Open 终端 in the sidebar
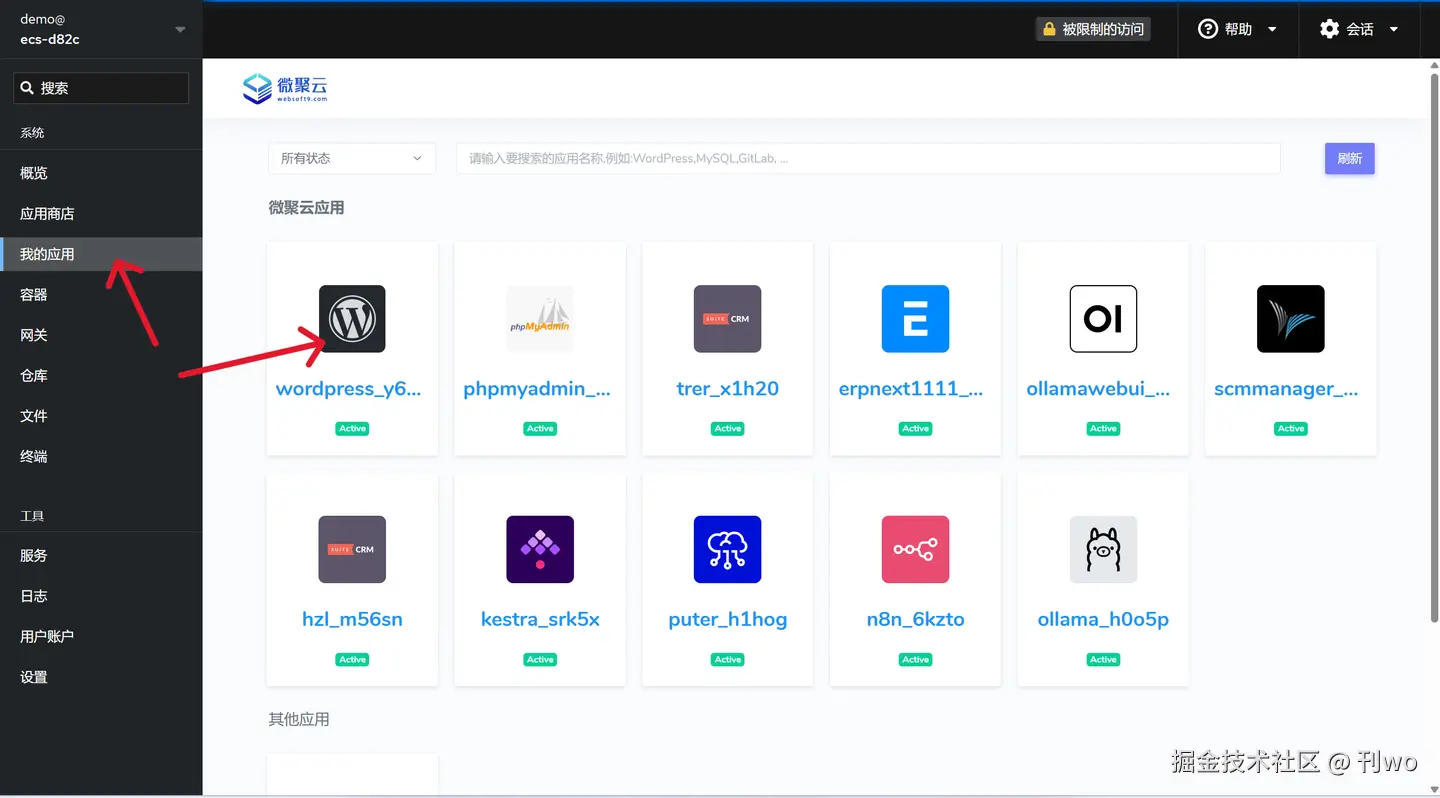Image resolution: width=1440 pixels, height=798 pixels. [x=101, y=456]
